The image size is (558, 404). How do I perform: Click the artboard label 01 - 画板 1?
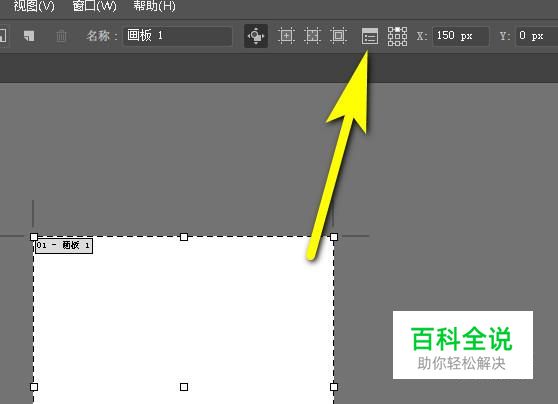tap(64, 246)
